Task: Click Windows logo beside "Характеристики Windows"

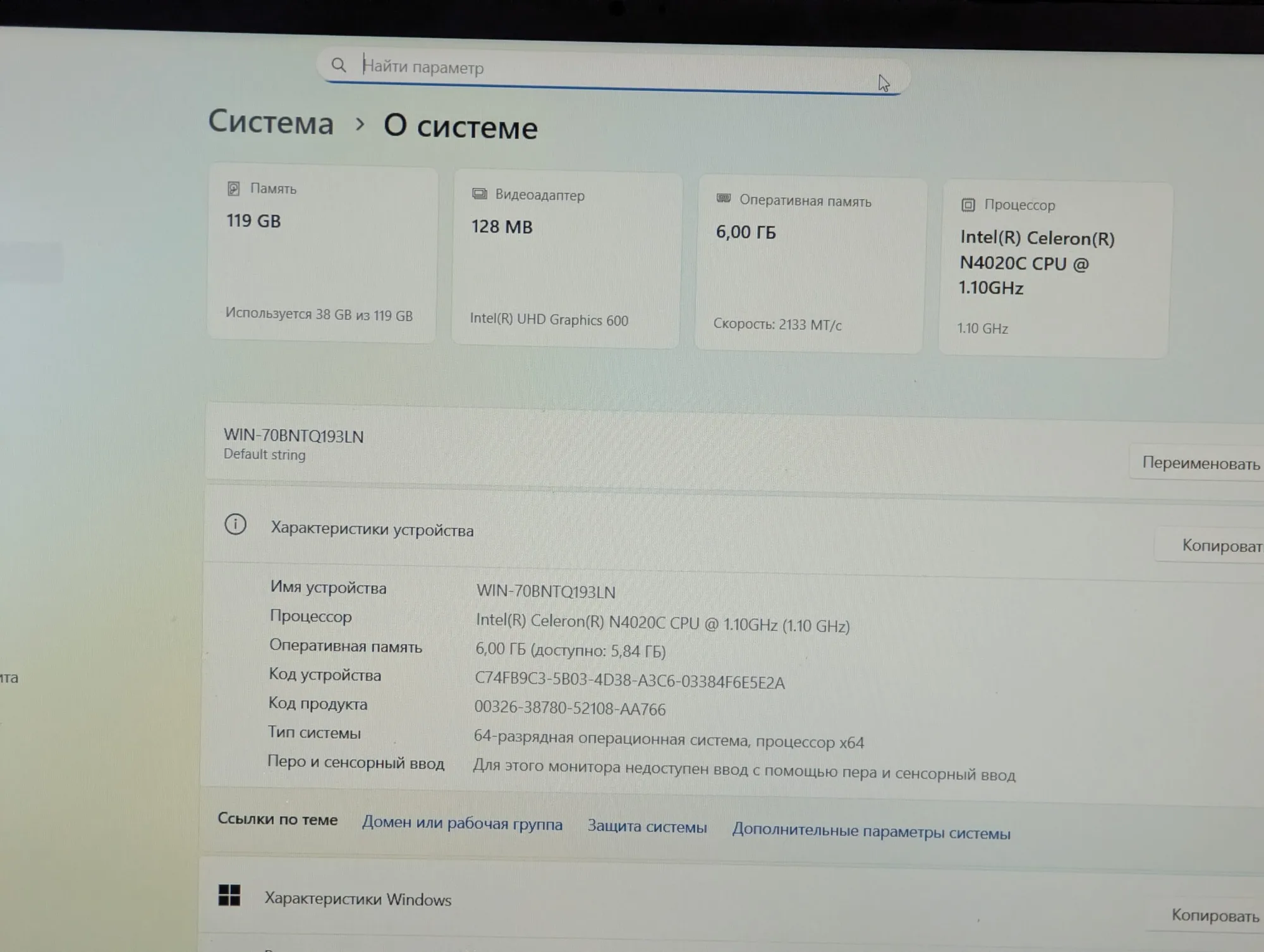Action: click(229, 895)
